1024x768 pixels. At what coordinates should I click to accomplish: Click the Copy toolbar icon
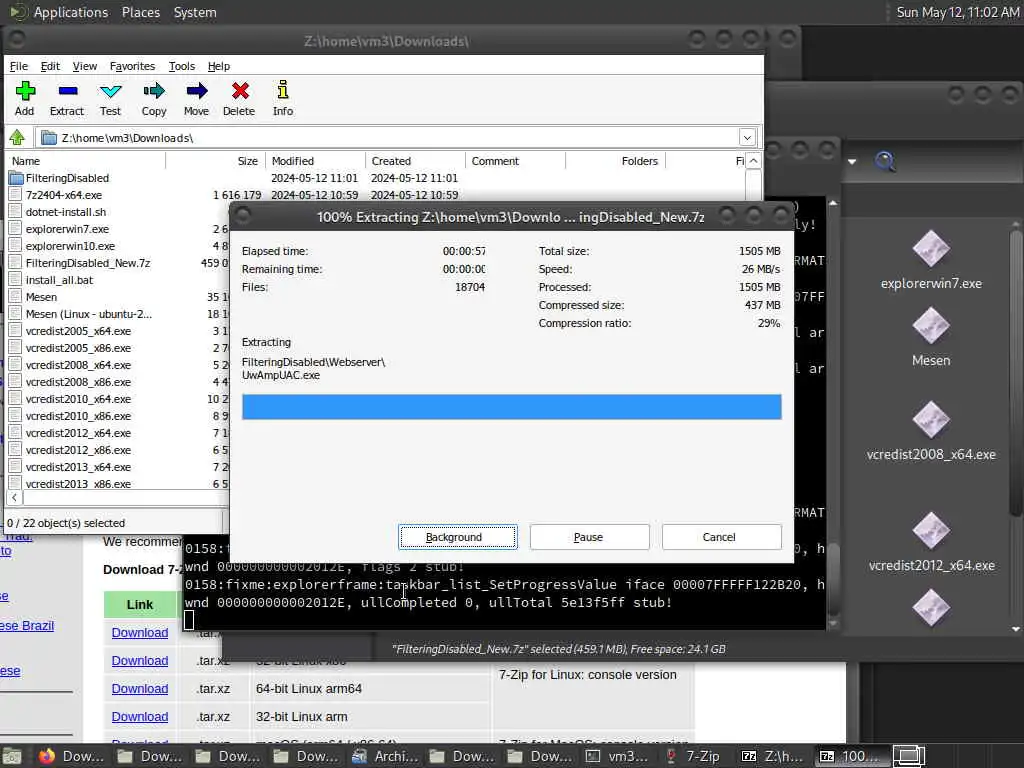(x=154, y=98)
